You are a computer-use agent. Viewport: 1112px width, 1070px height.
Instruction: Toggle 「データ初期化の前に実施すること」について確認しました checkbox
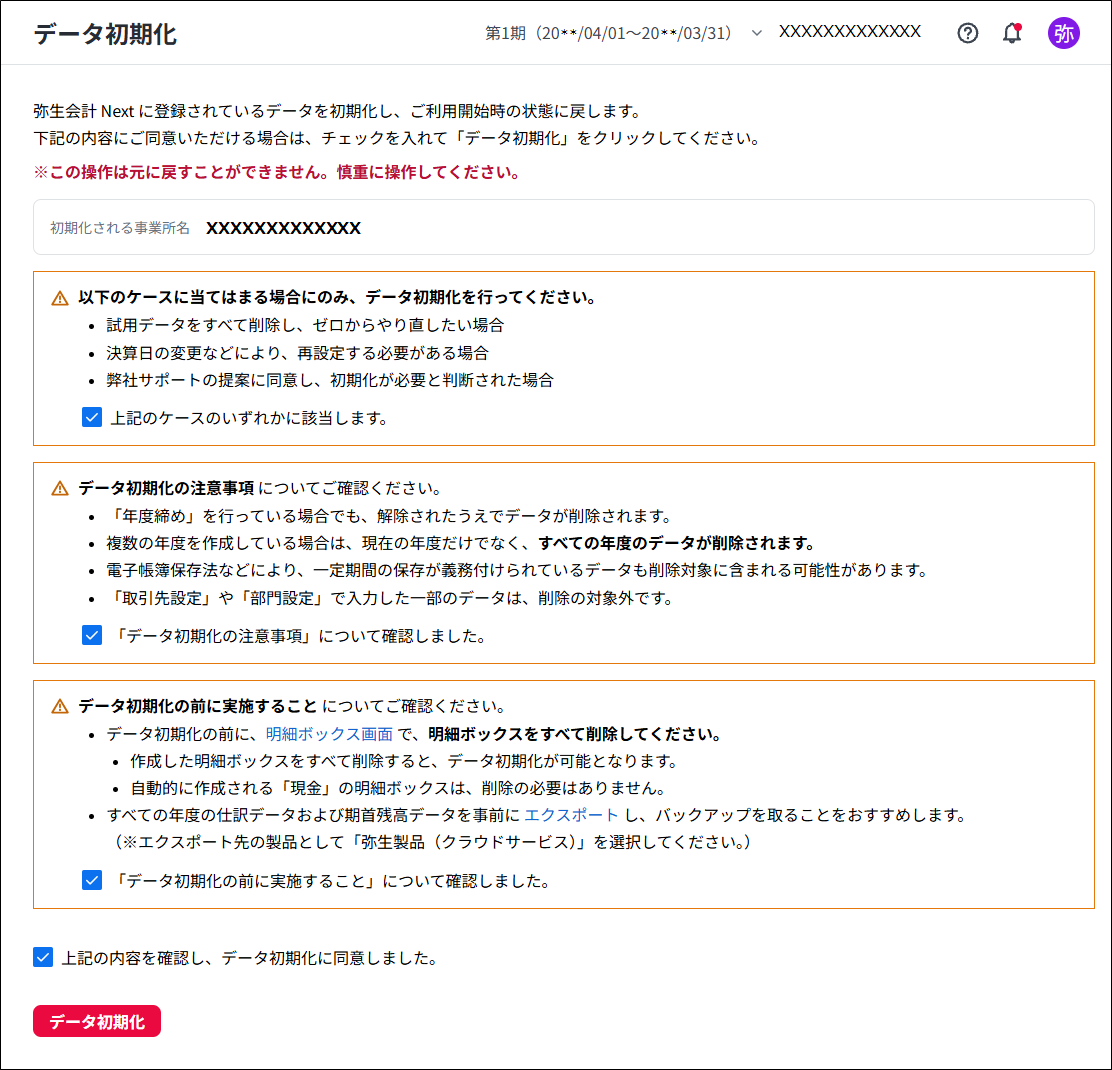(91, 881)
